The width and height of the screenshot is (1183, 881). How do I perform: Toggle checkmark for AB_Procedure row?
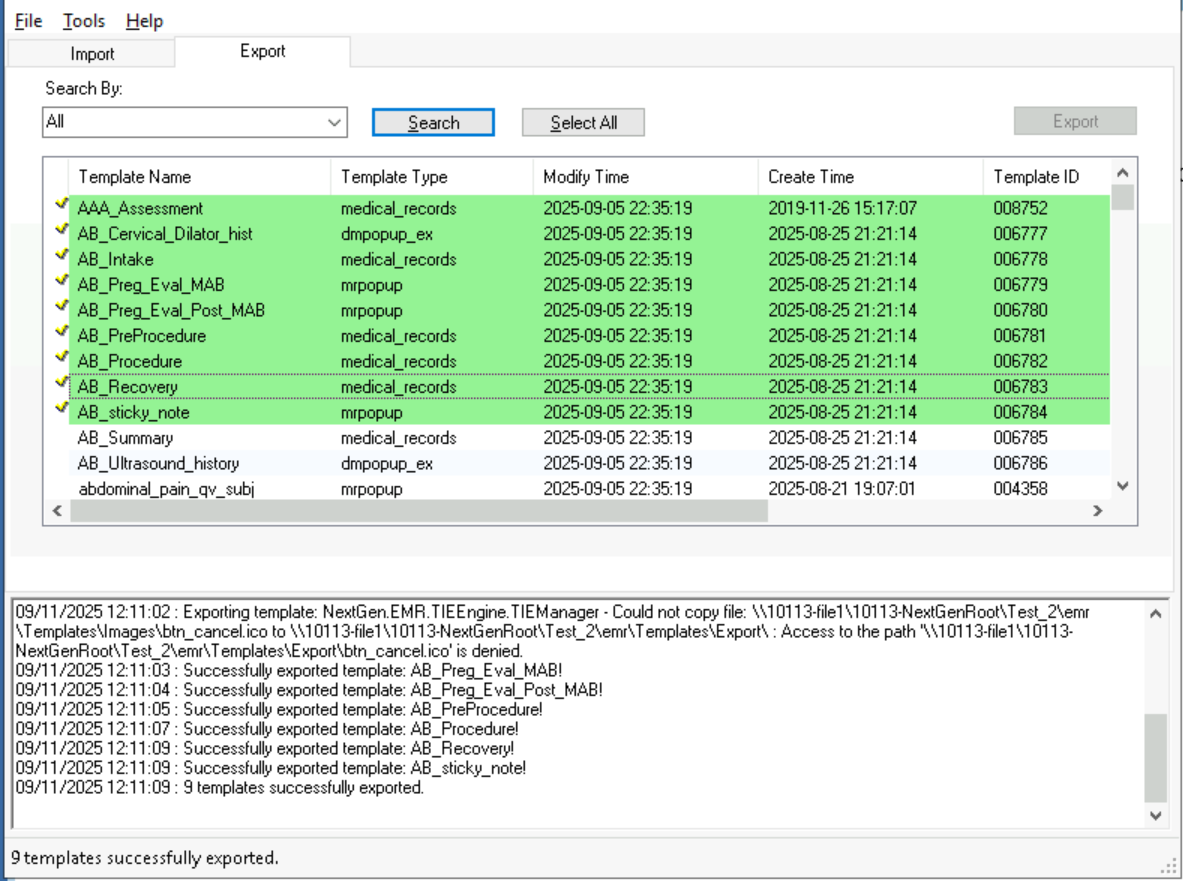pyautogui.click(x=61, y=358)
